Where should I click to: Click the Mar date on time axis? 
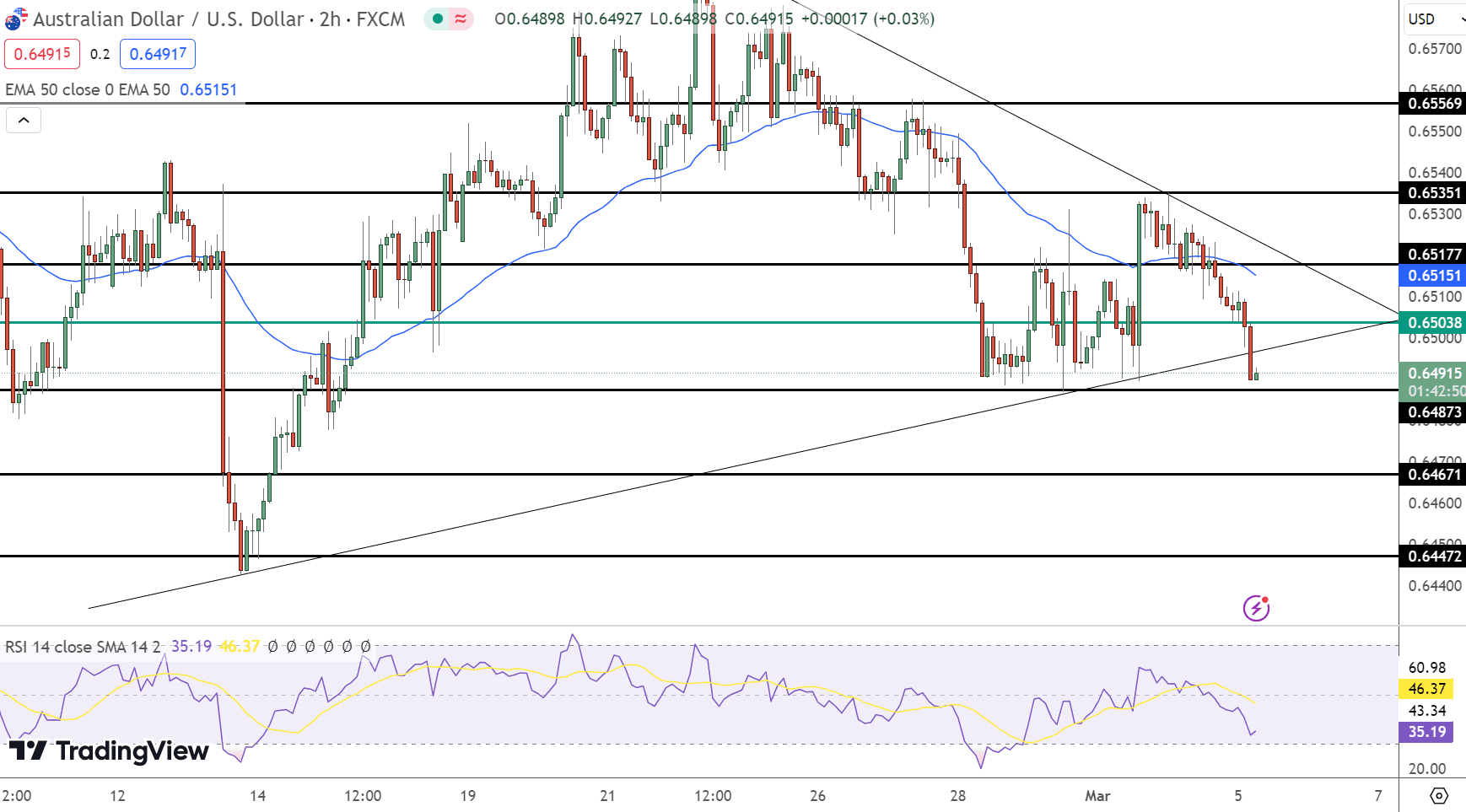(1097, 795)
